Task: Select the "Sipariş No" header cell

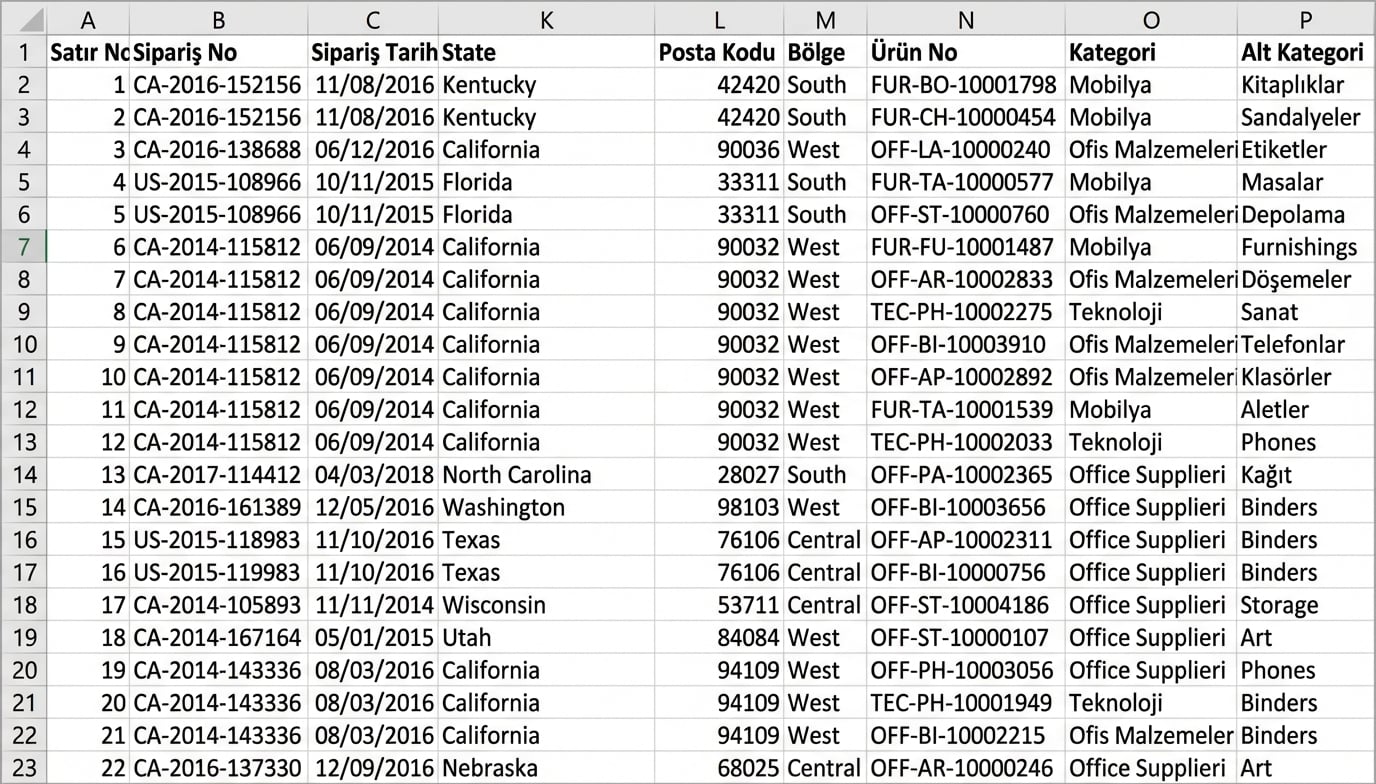Action: point(218,53)
